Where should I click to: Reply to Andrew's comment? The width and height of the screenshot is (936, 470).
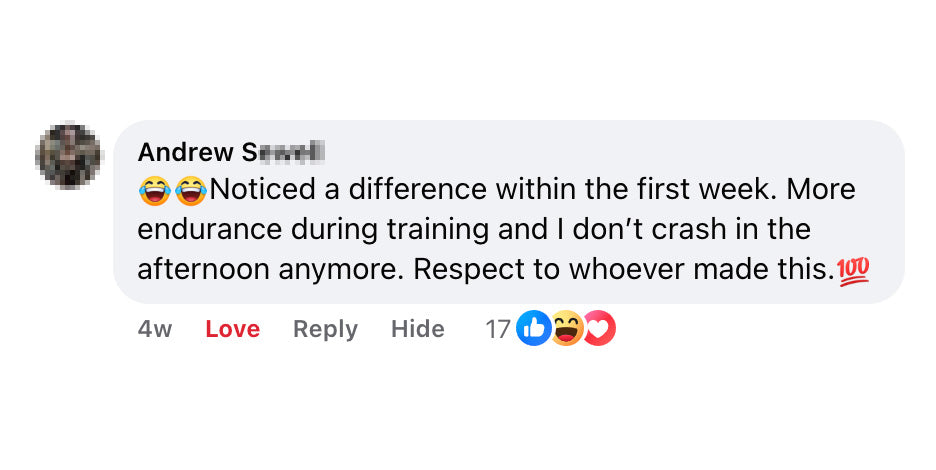point(325,329)
